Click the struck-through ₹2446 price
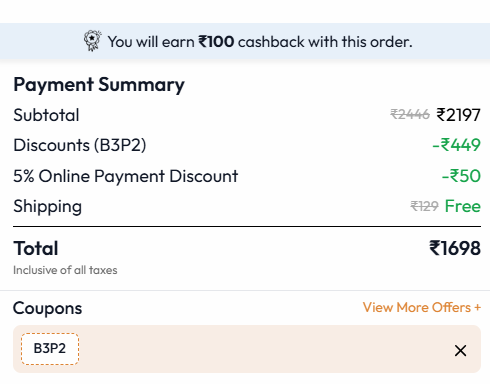Viewport: 490px width, 384px height. (410, 114)
